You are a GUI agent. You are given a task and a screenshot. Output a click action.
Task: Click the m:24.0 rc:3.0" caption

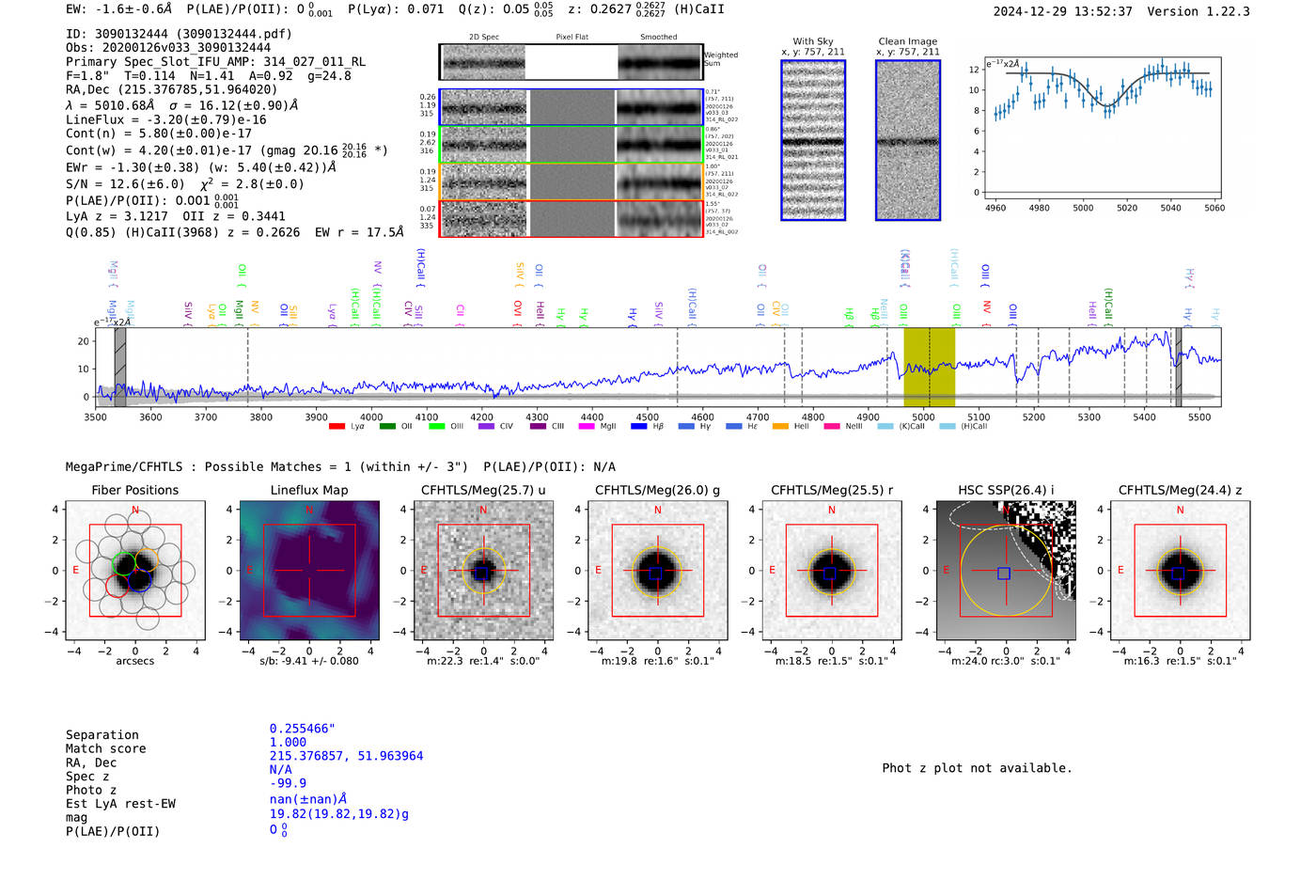pyautogui.click(x=1006, y=661)
